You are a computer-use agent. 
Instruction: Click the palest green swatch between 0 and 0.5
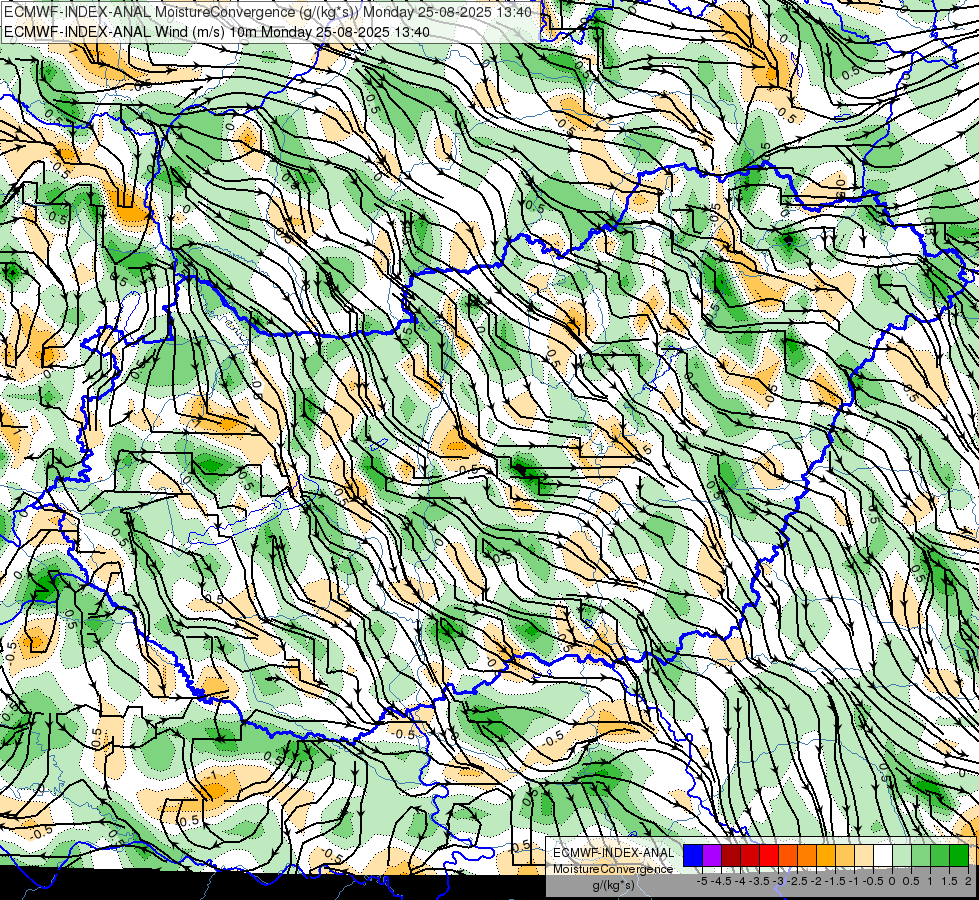click(x=902, y=855)
